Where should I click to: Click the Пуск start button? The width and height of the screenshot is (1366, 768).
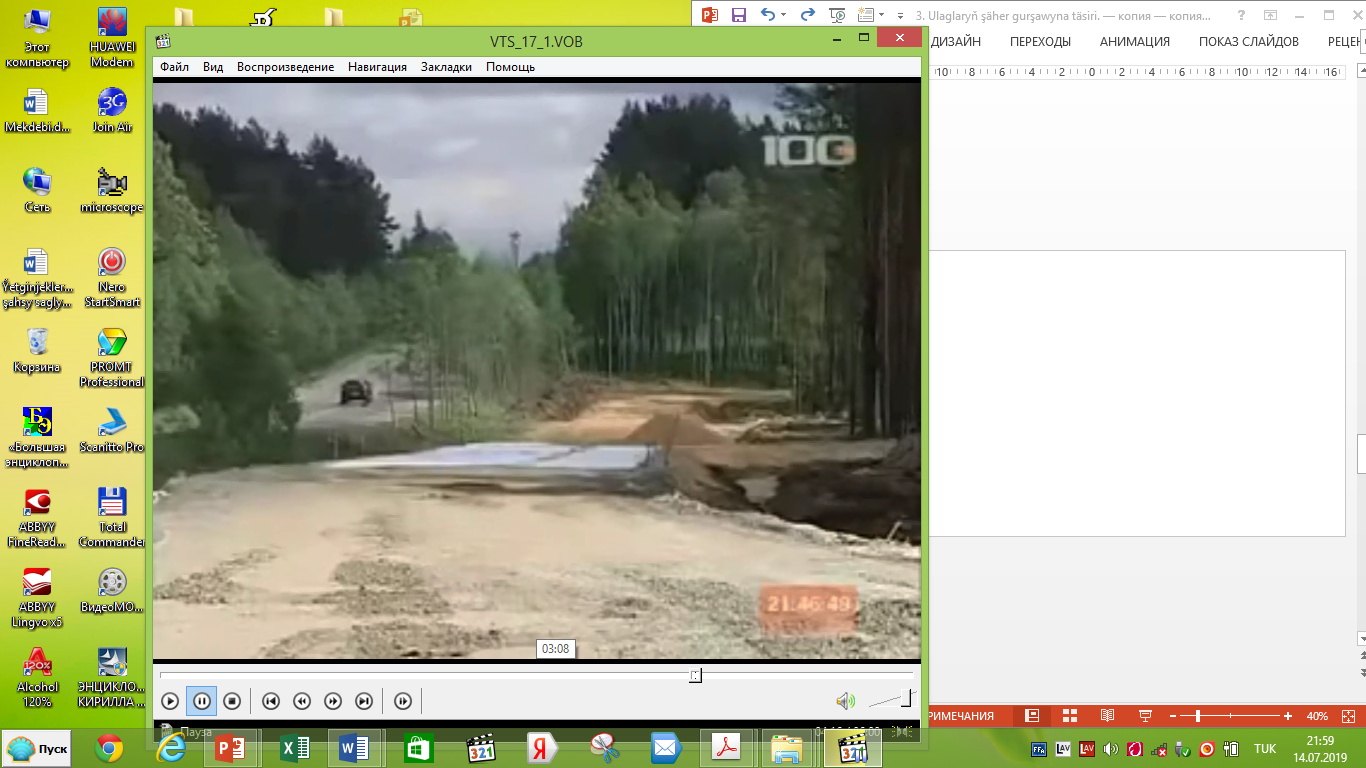[38, 748]
